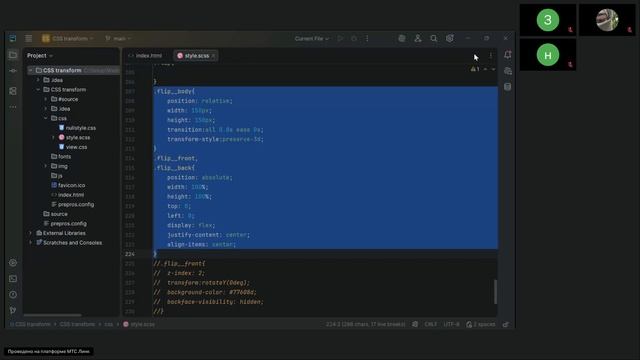Select view.css in project tree

[73, 147]
